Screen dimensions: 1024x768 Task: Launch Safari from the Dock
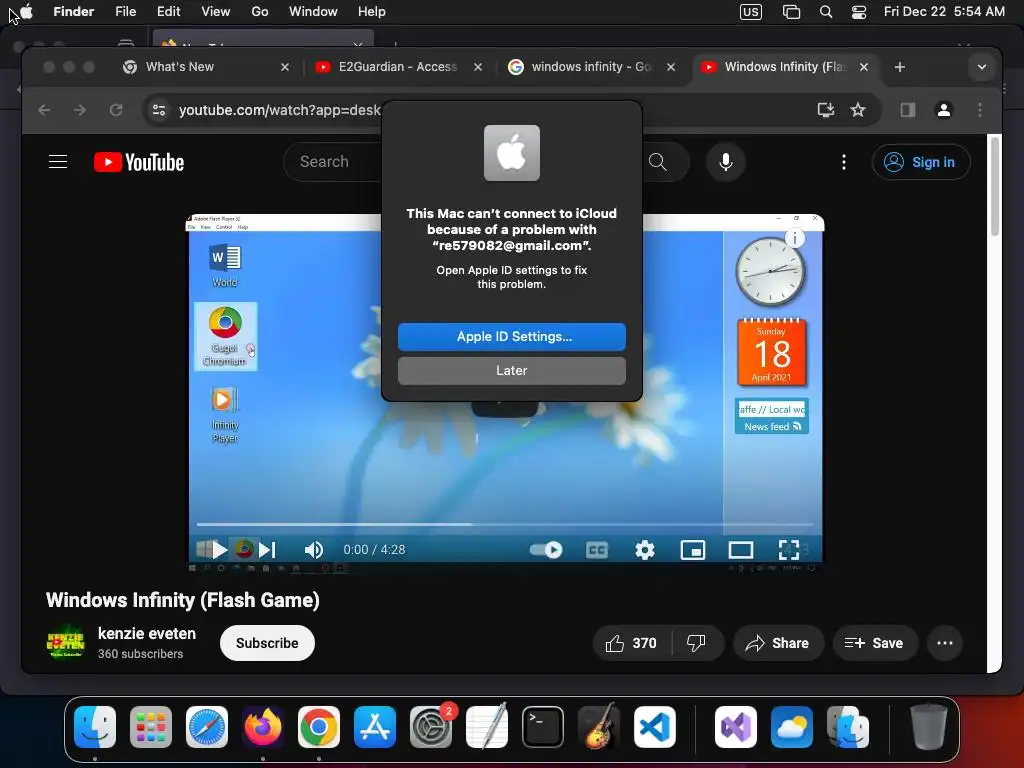coord(207,727)
